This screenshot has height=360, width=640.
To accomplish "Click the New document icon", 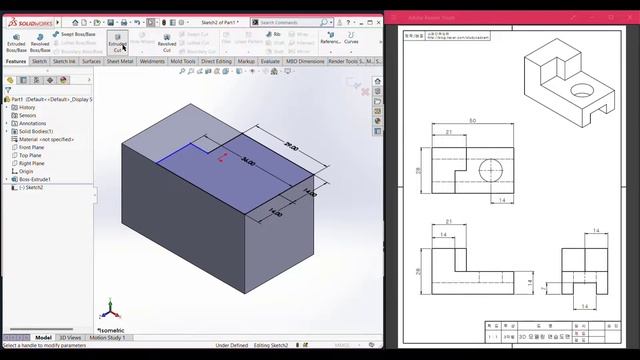I will click(x=84, y=22).
